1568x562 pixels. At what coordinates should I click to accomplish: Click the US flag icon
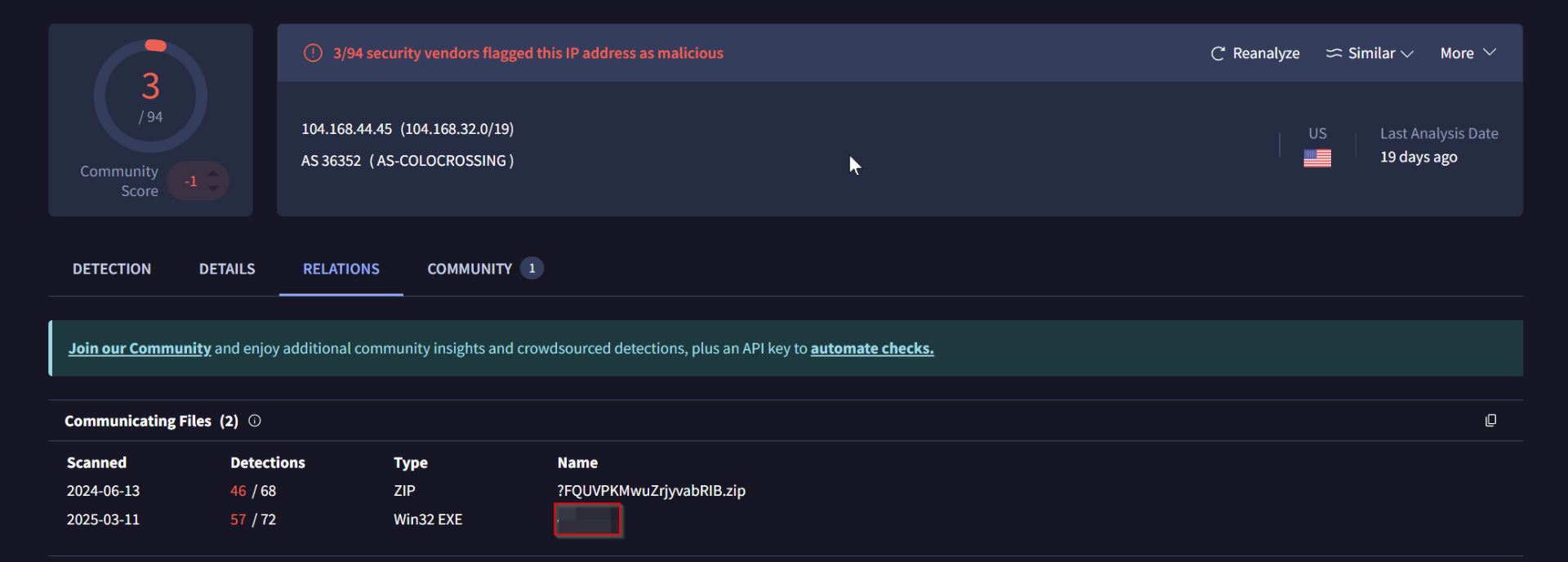coord(1317,158)
